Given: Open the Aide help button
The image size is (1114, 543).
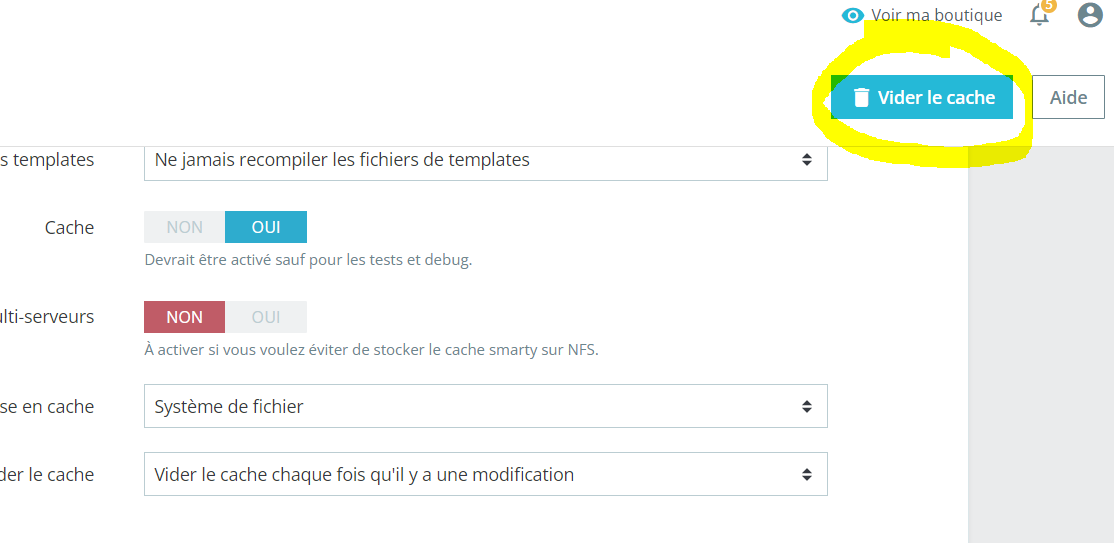Looking at the screenshot, I should click(x=1068, y=98).
